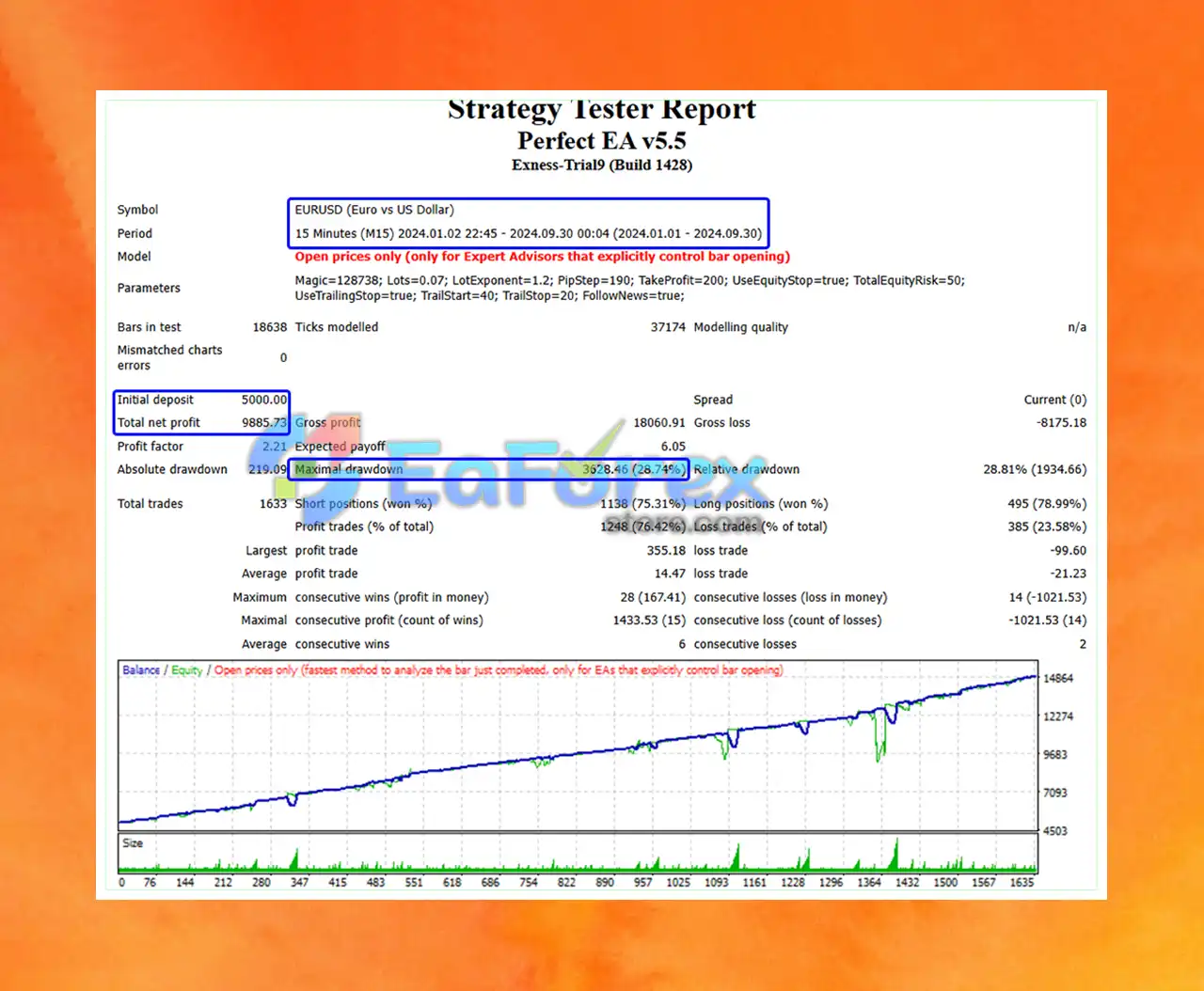Select consecutive wins value '28 (167.41)'
Viewport: 1204px width, 991px height.
pos(653,597)
